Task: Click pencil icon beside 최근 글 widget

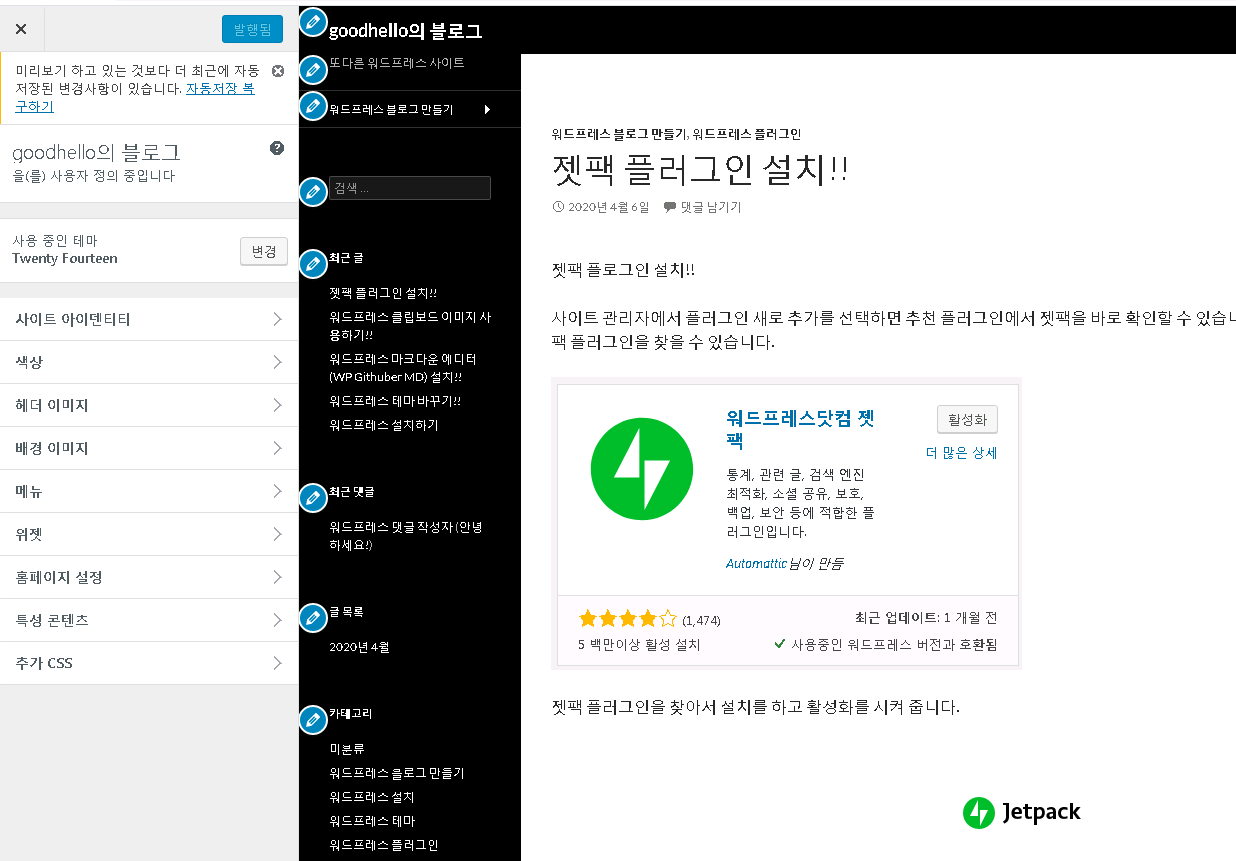Action: click(x=314, y=264)
